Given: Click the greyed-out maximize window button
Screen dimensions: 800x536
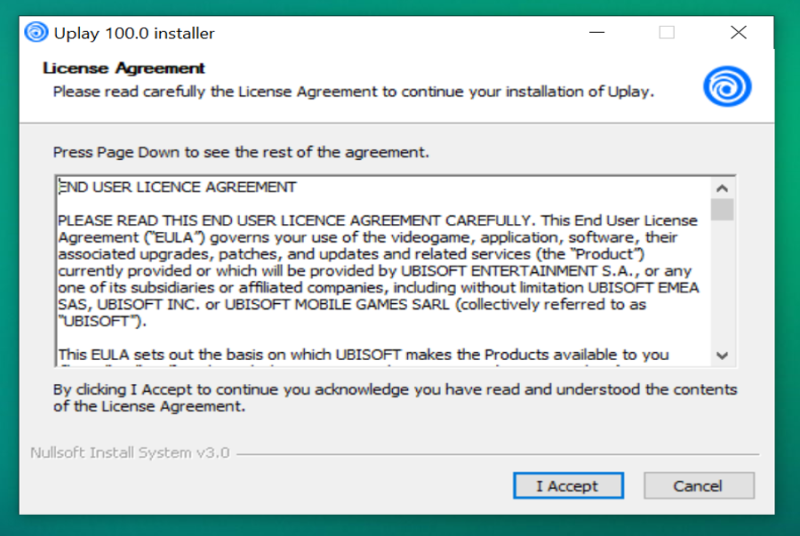Looking at the screenshot, I should (x=666, y=33).
